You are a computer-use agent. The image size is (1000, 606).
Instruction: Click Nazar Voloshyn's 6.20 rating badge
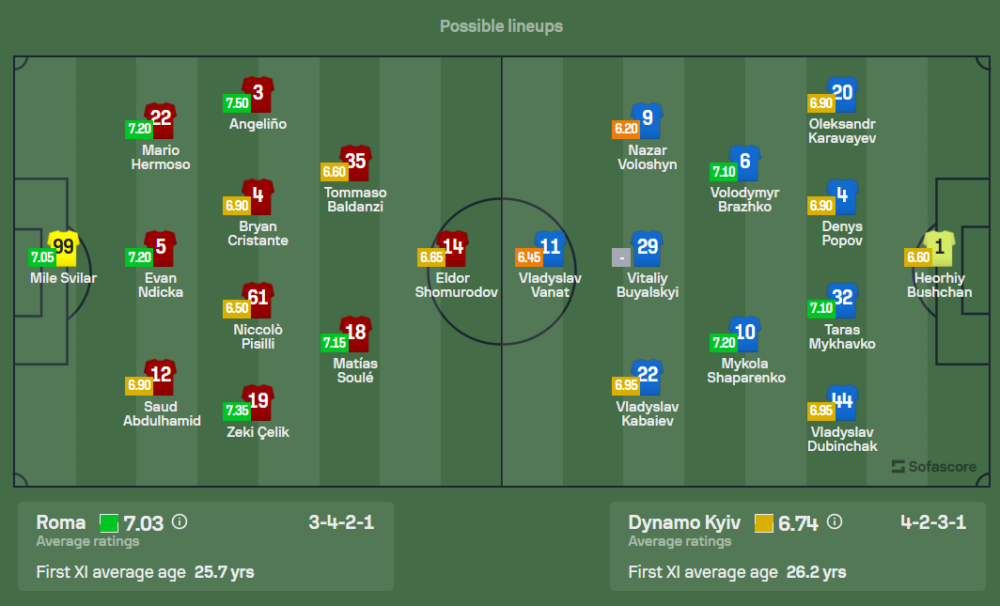tap(625, 129)
